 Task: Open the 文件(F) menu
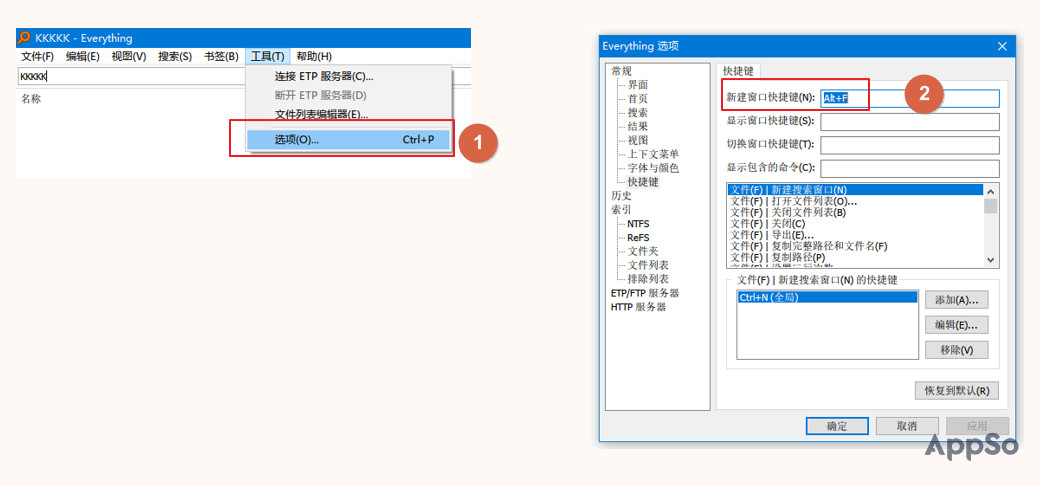click(37, 57)
